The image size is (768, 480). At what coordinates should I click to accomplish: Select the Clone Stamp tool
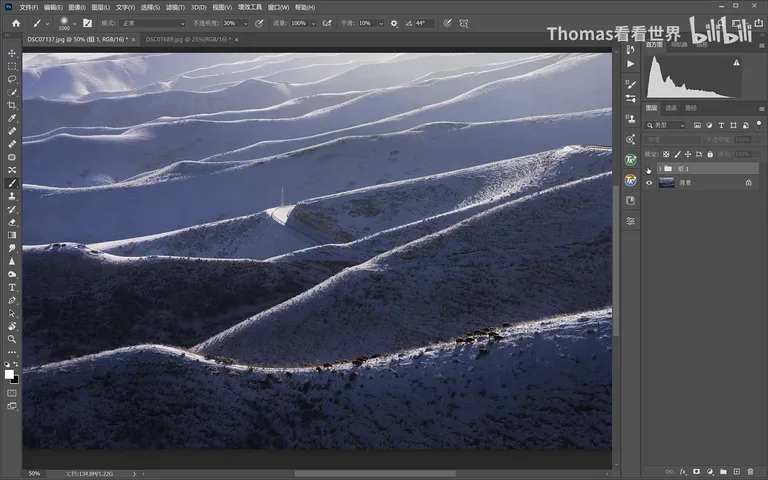tap(12, 196)
